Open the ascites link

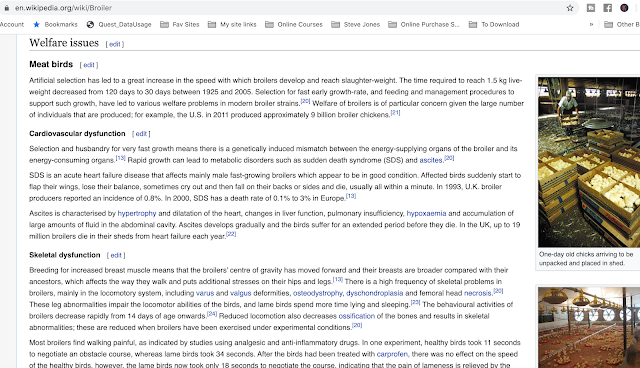point(431,160)
